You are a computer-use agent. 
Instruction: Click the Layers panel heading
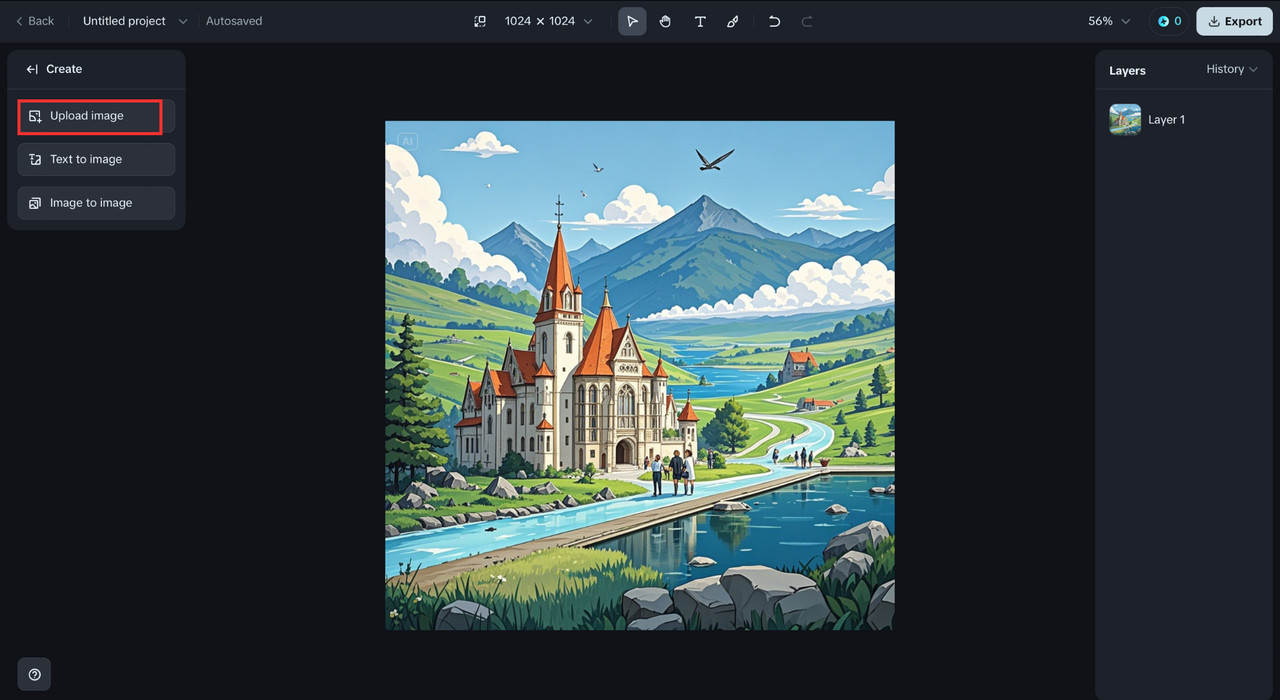[1127, 71]
